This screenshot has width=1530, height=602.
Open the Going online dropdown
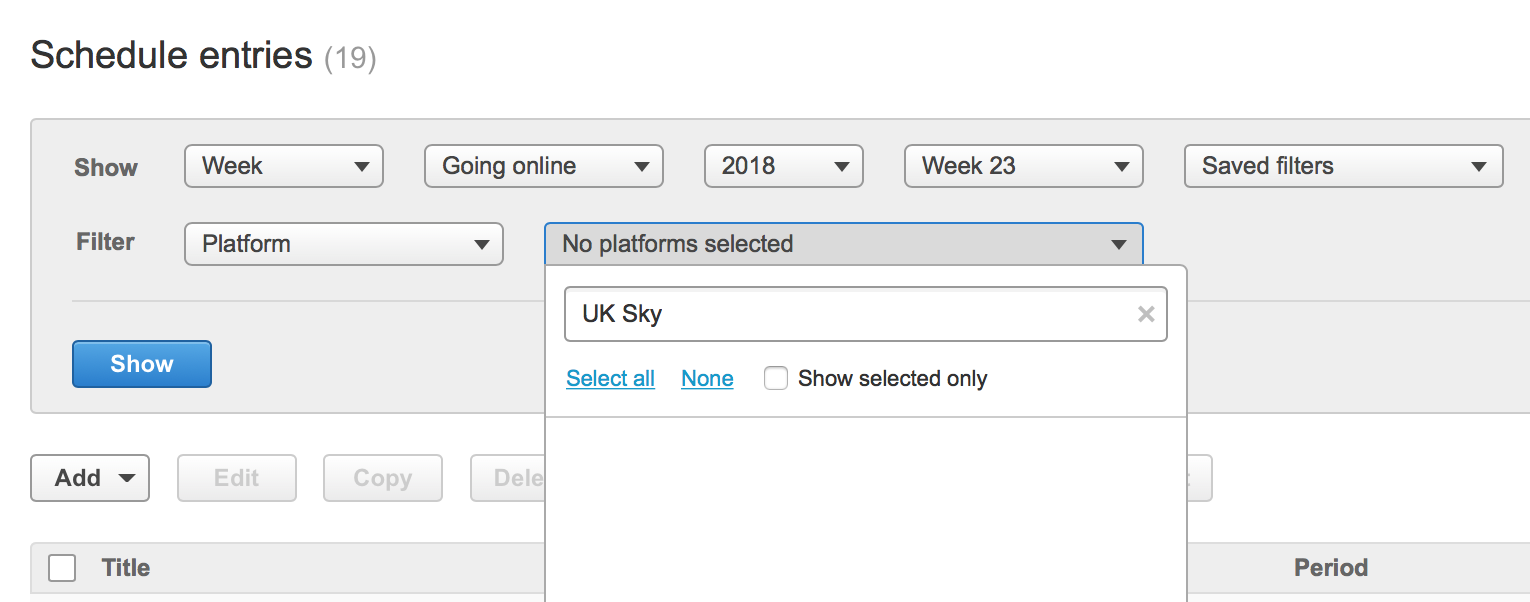click(x=543, y=166)
